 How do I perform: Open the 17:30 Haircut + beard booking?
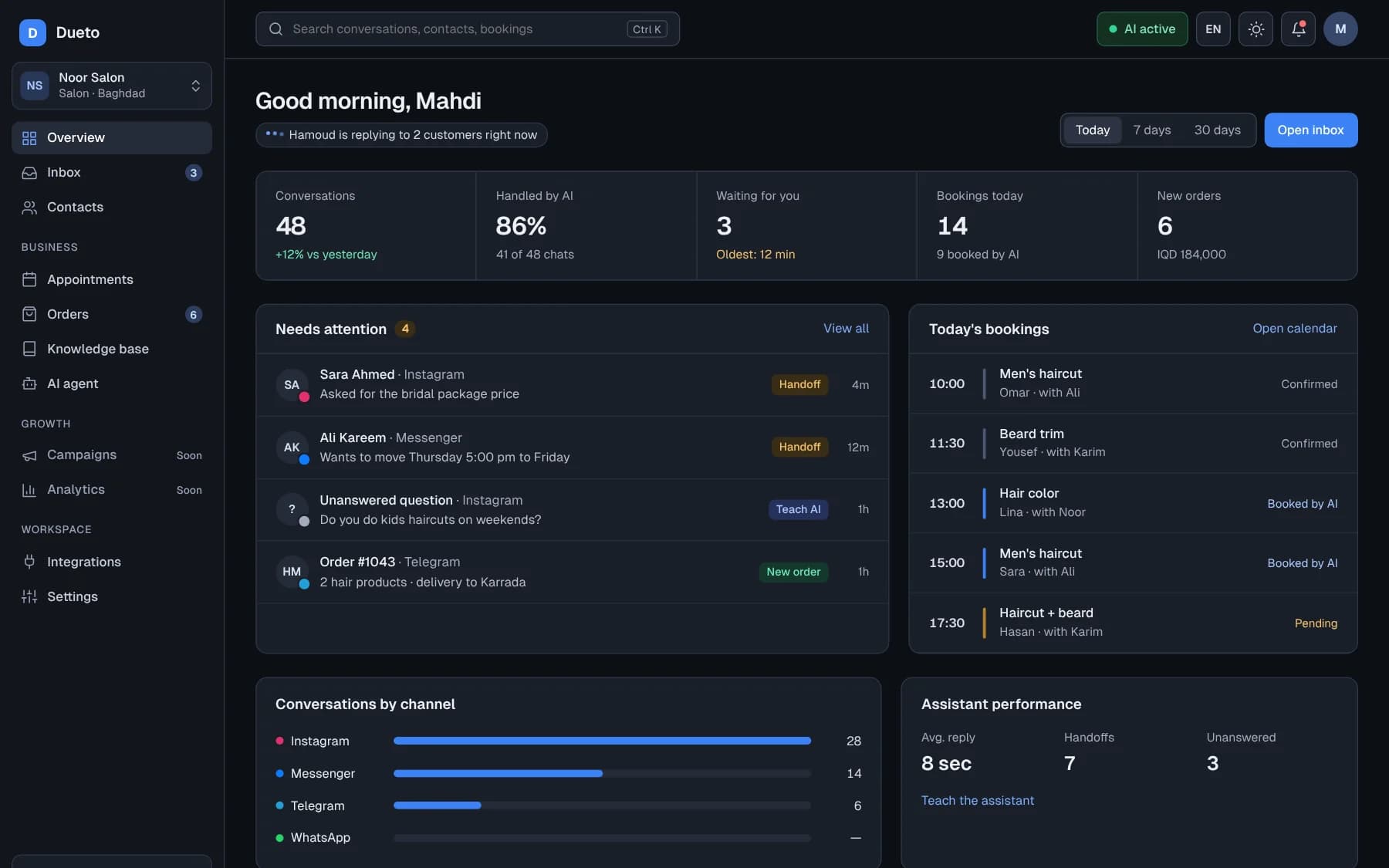coord(1133,623)
